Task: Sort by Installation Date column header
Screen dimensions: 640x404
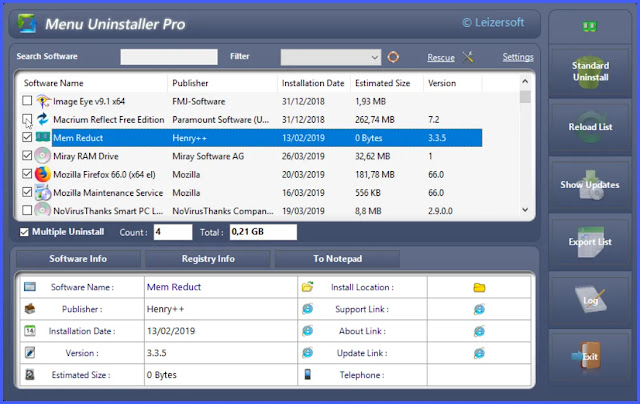Action: tap(313, 83)
